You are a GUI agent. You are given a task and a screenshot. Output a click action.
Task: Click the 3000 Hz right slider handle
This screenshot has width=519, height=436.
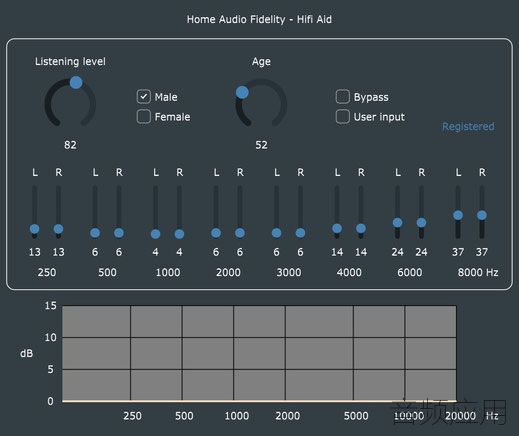click(300, 233)
